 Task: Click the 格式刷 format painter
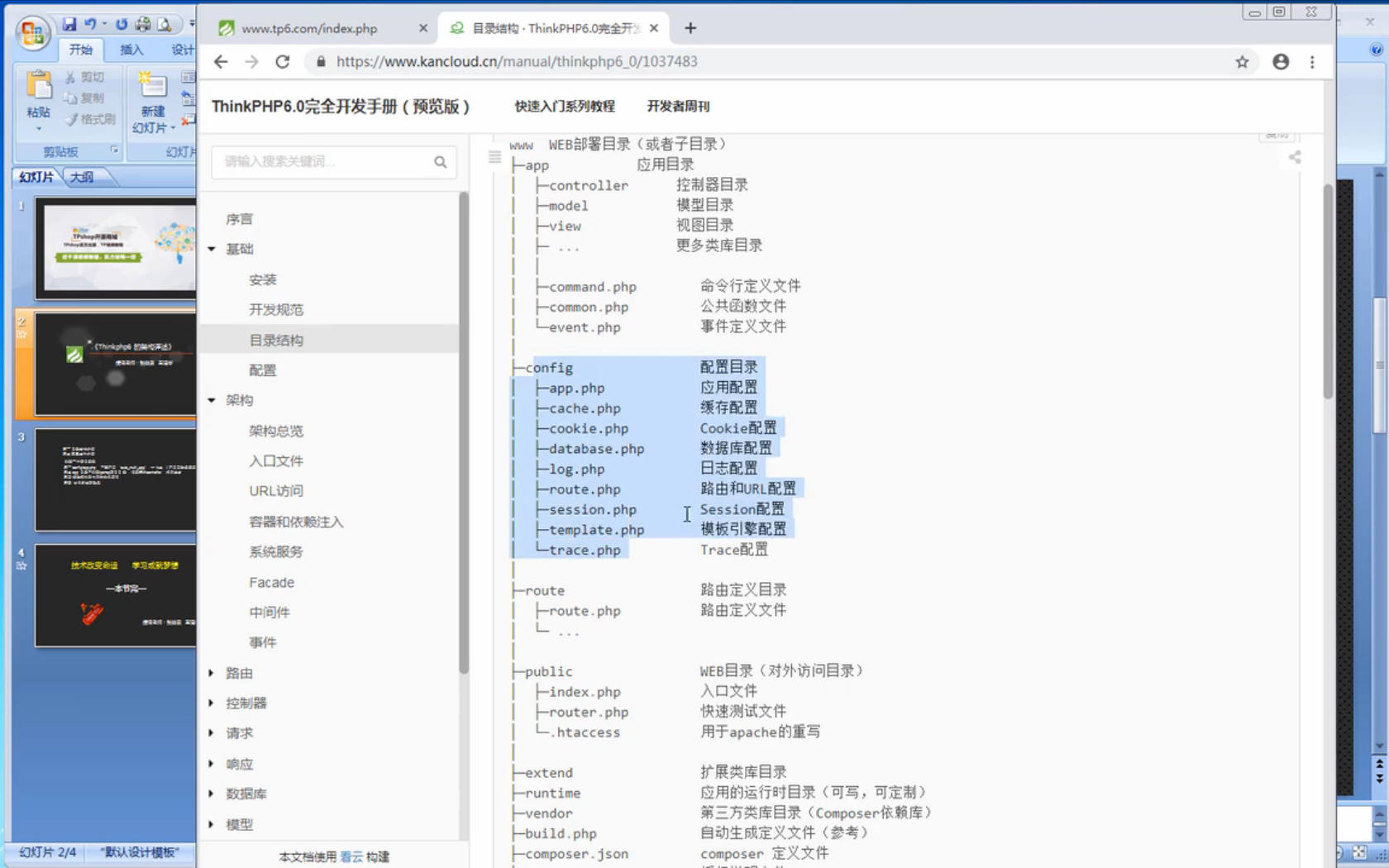(x=90, y=119)
